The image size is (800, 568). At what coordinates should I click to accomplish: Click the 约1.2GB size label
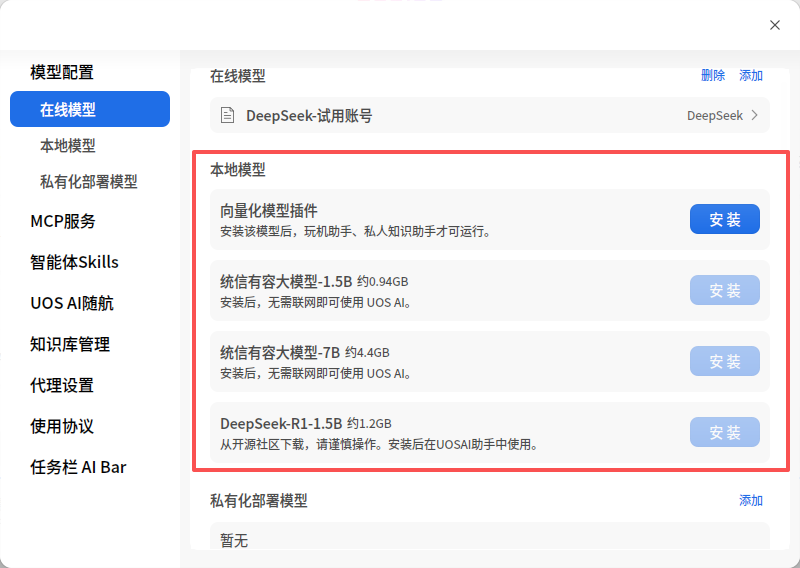pyautogui.click(x=369, y=424)
